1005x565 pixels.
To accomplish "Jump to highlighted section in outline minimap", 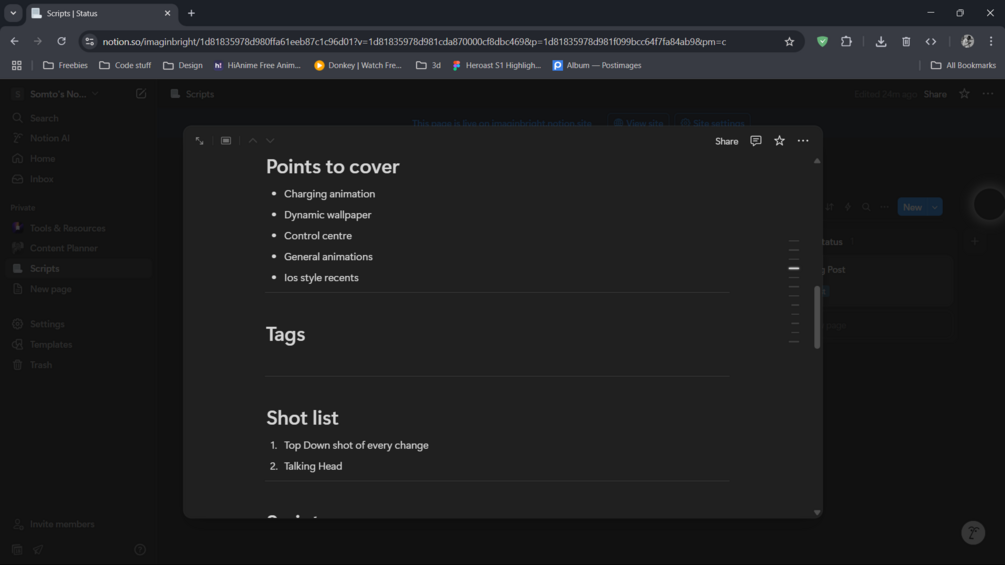I will [x=793, y=268].
